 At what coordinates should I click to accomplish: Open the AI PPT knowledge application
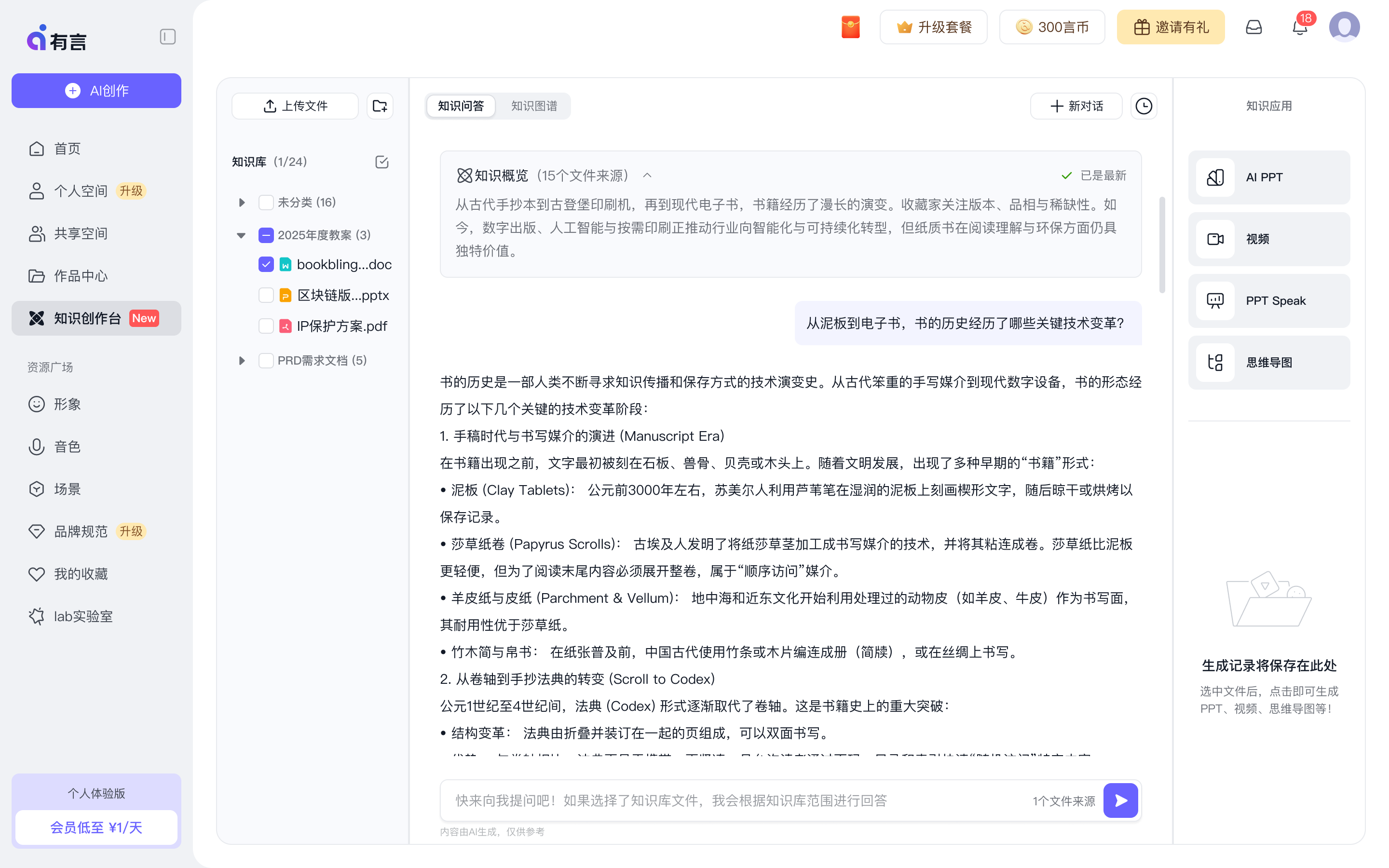tap(1268, 177)
